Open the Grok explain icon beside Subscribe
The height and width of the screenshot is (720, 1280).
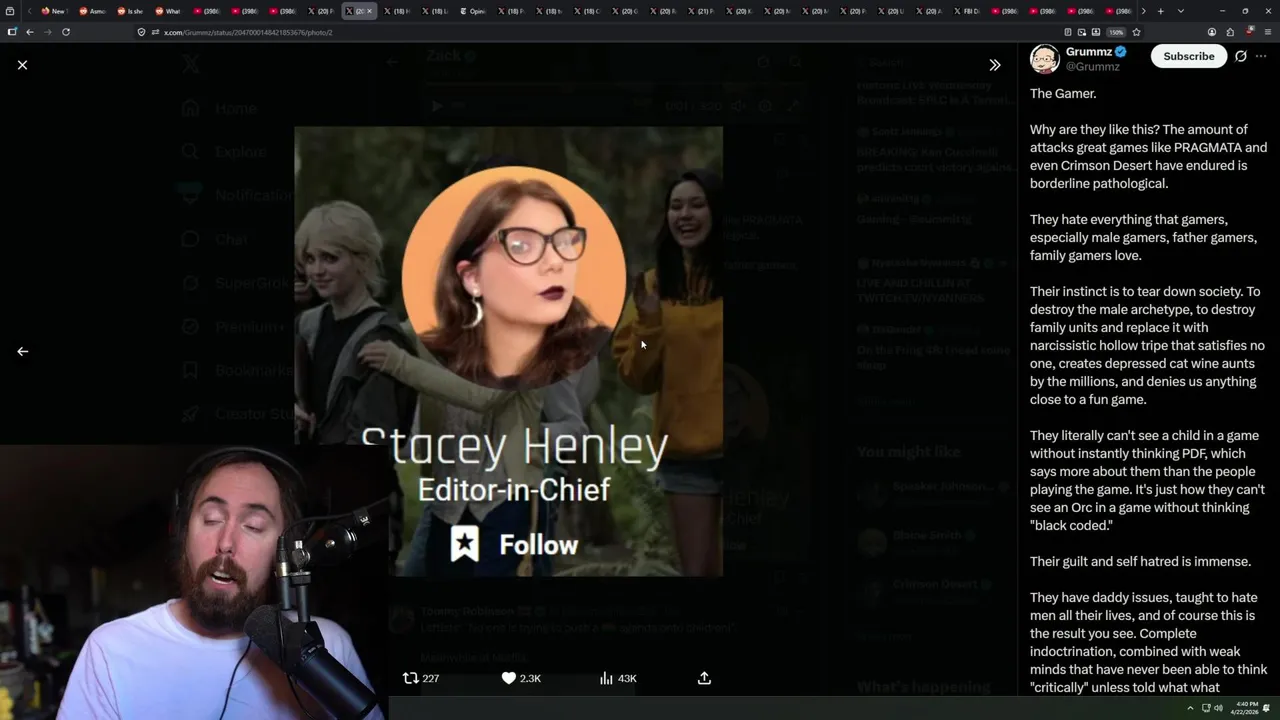pyautogui.click(x=1241, y=56)
